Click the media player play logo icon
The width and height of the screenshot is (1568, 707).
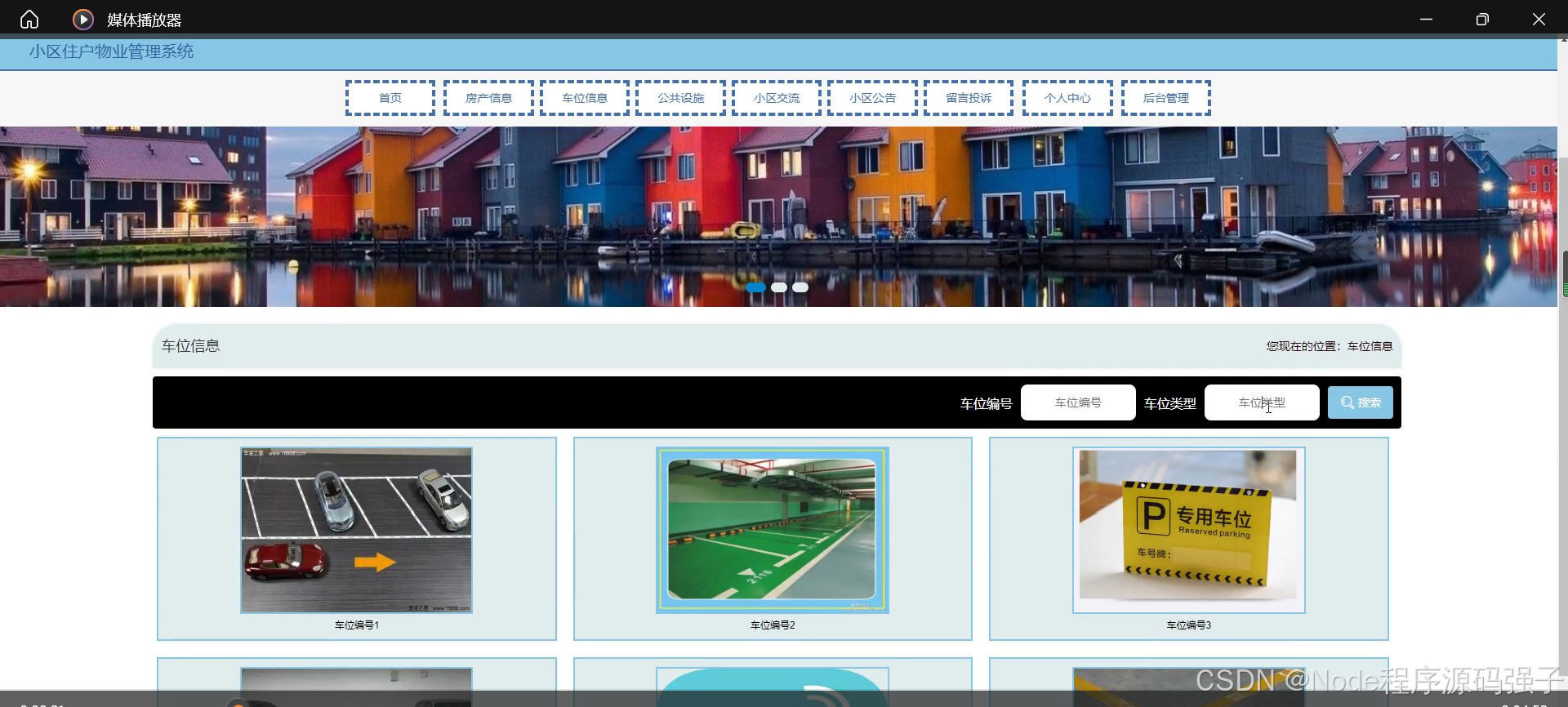tap(82, 19)
